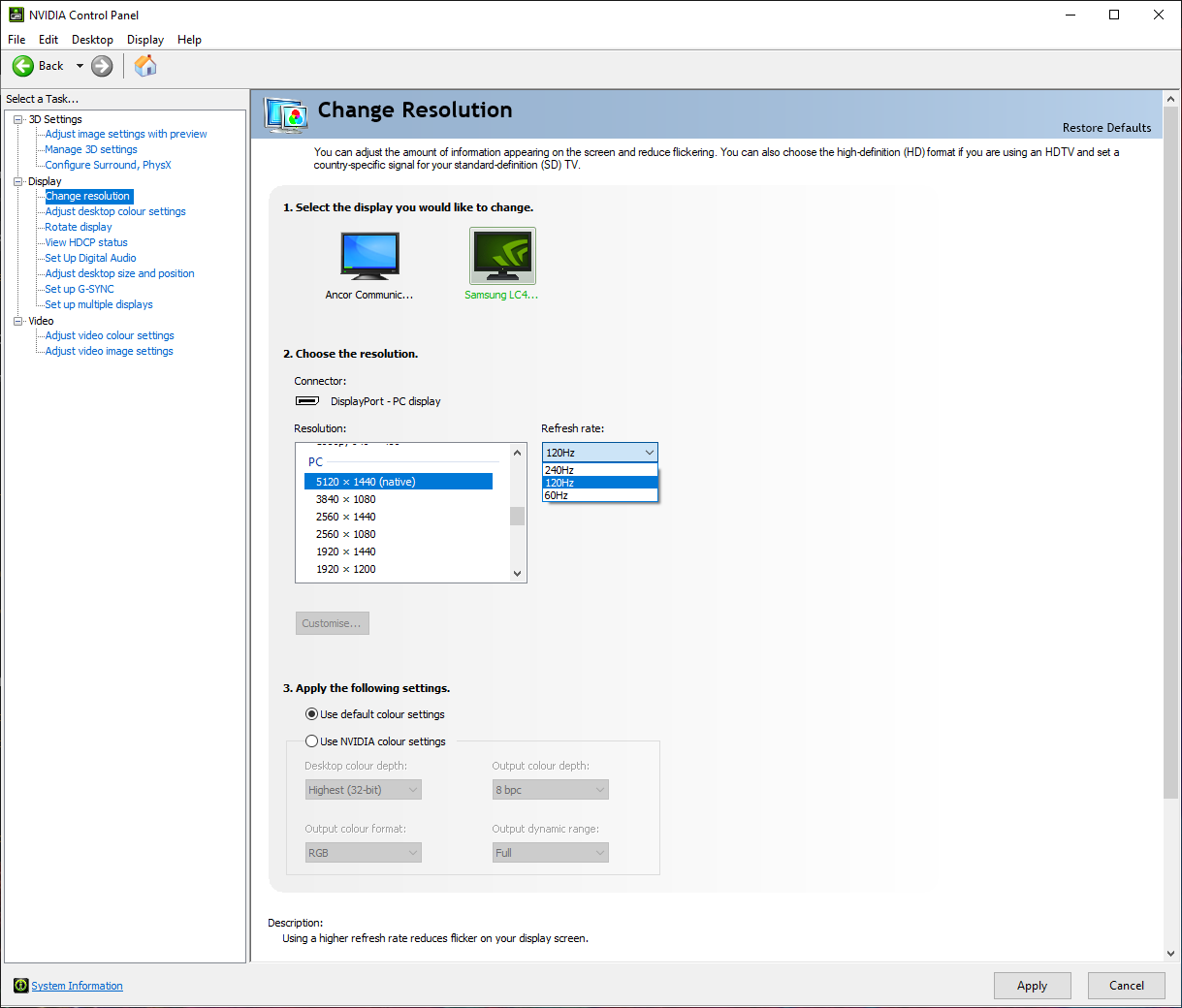Open Rotate display task
This screenshot has width=1182, height=1008.
[79, 227]
